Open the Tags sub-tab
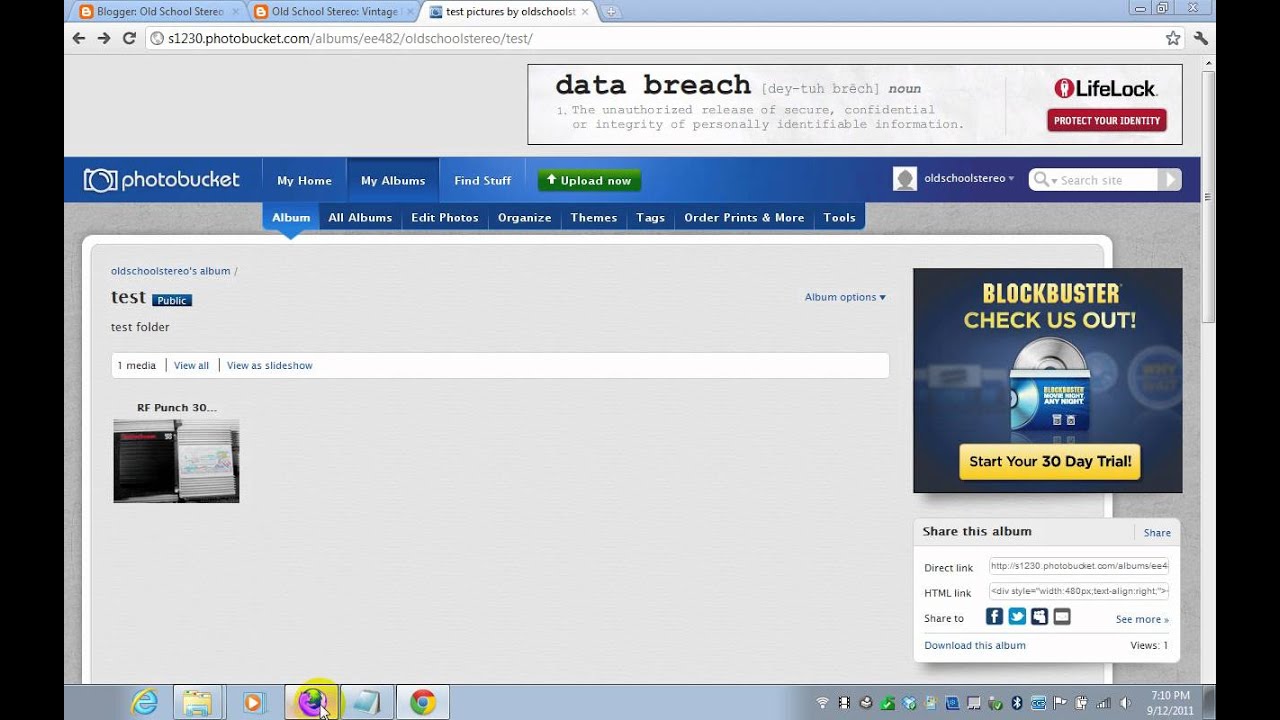Viewport: 1280px width, 720px height. (650, 217)
